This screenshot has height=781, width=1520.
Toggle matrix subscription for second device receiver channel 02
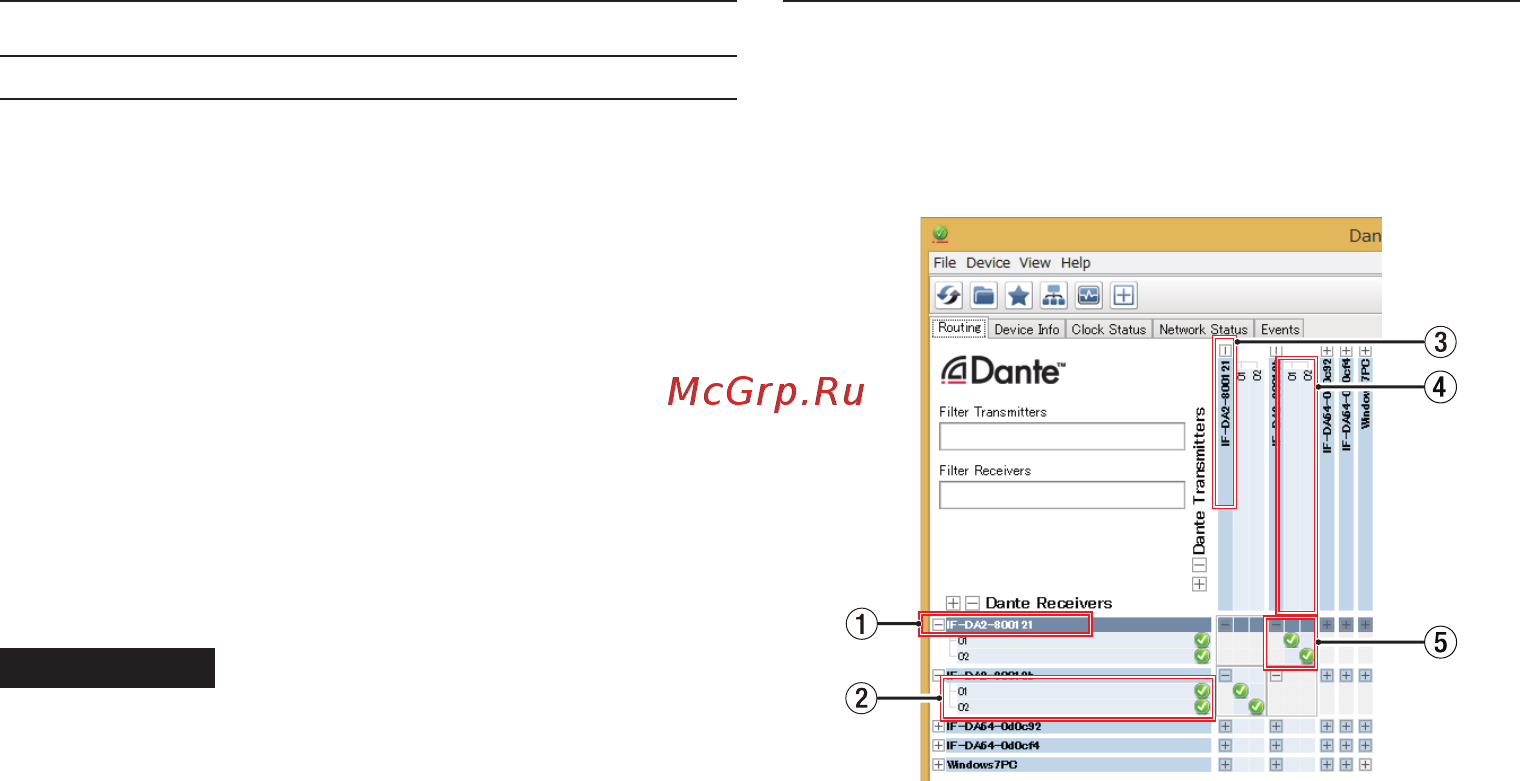coord(1257,707)
